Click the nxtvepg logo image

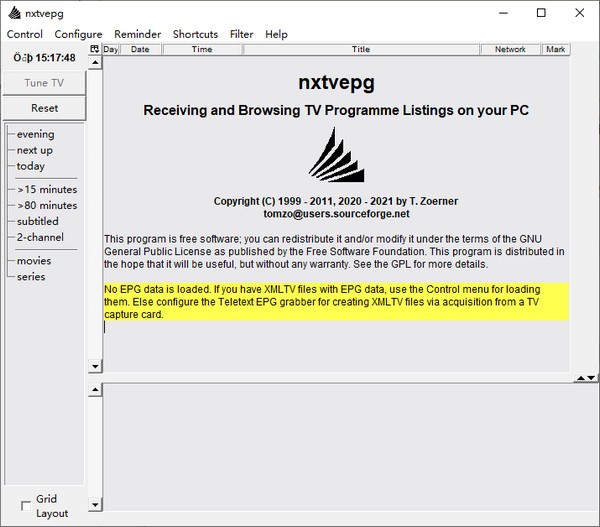click(x=337, y=155)
